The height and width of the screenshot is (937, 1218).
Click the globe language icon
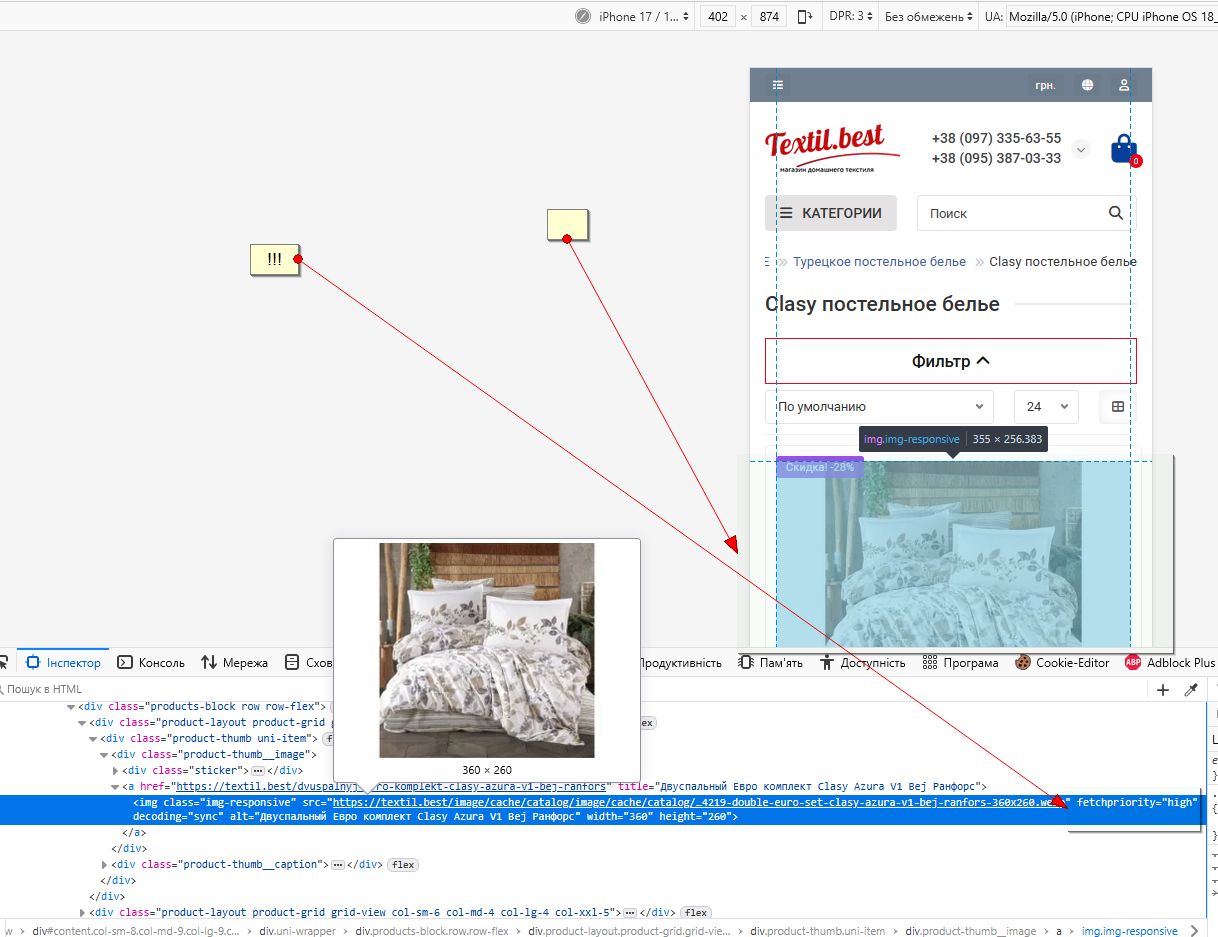(1087, 85)
